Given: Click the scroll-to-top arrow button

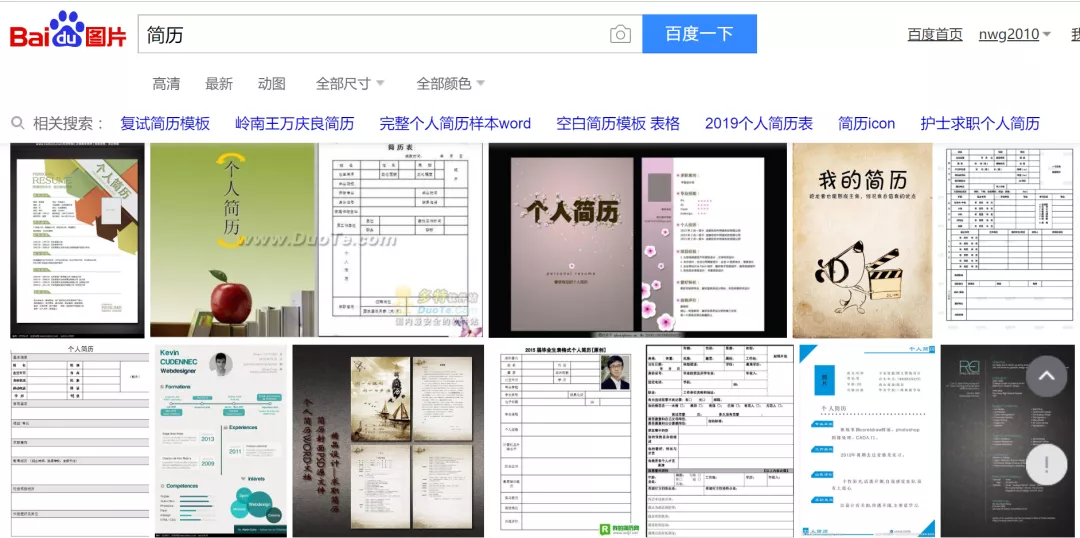Looking at the screenshot, I should pos(1046,376).
